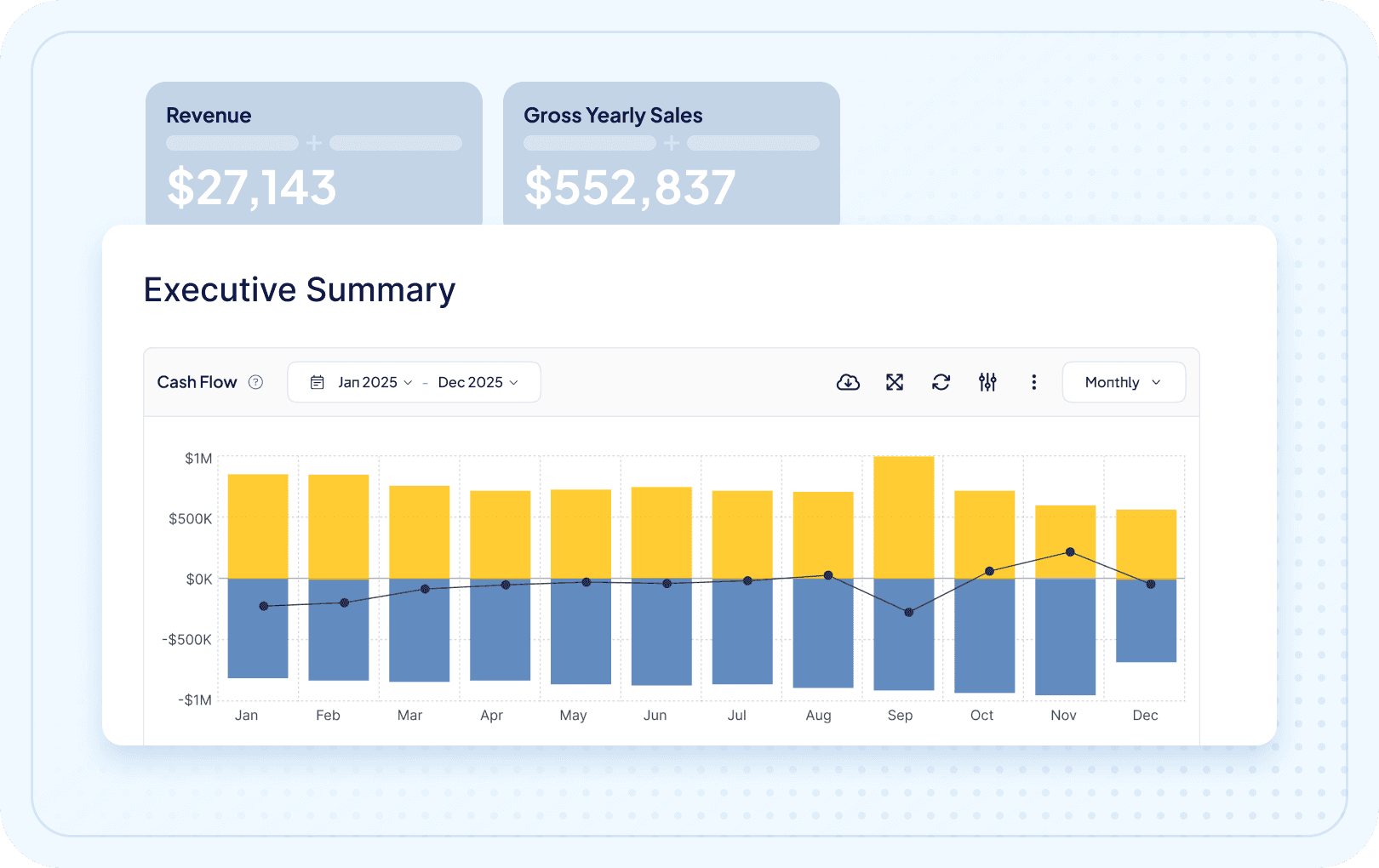The height and width of the screenshot is (868, 1379).
Task: Click the Cash Flow title text
Action: 197,382
